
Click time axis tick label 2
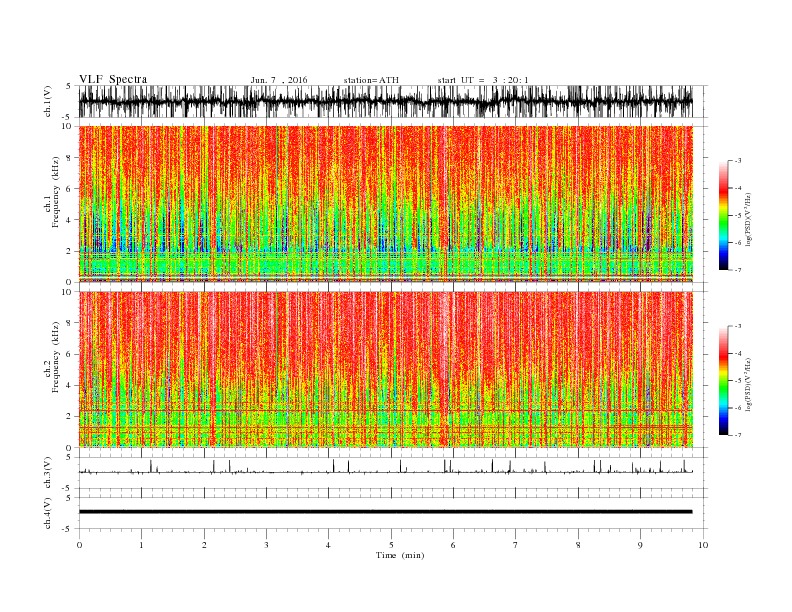[x=204, y=545]
